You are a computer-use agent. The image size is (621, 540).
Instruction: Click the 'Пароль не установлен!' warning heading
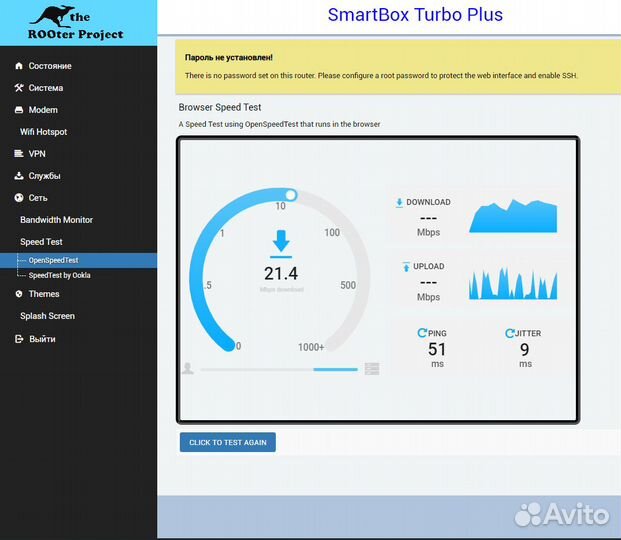tap(229, 57)
